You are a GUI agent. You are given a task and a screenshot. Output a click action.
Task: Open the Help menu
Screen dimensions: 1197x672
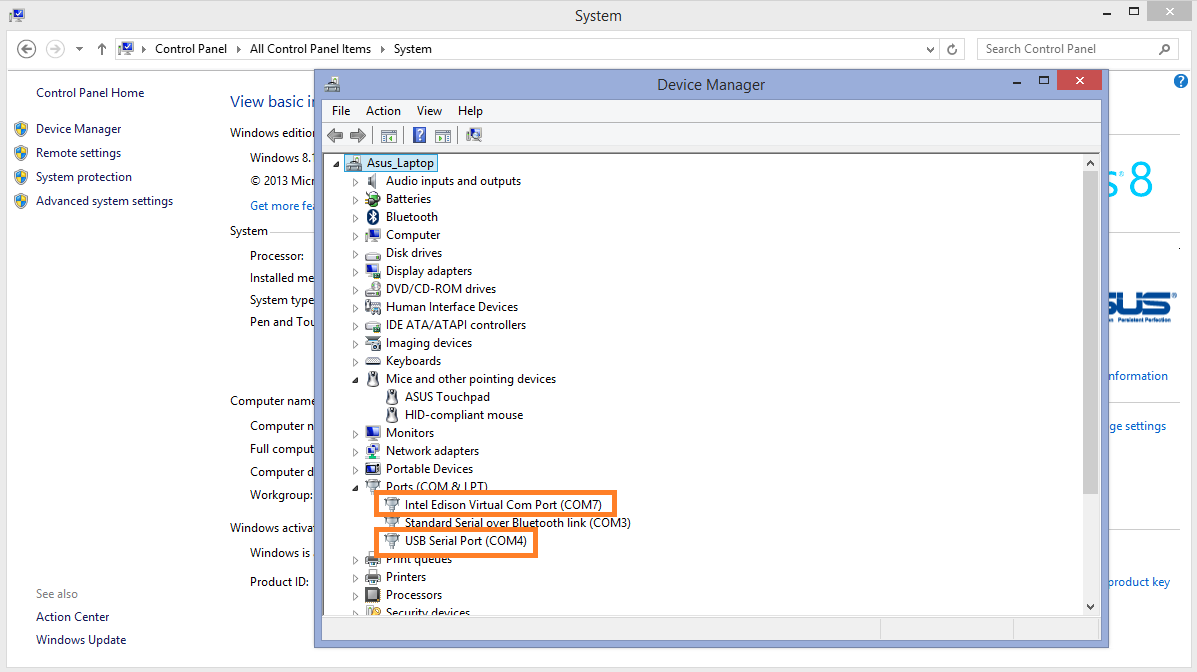pyautogui.click(x=470, y=111)
